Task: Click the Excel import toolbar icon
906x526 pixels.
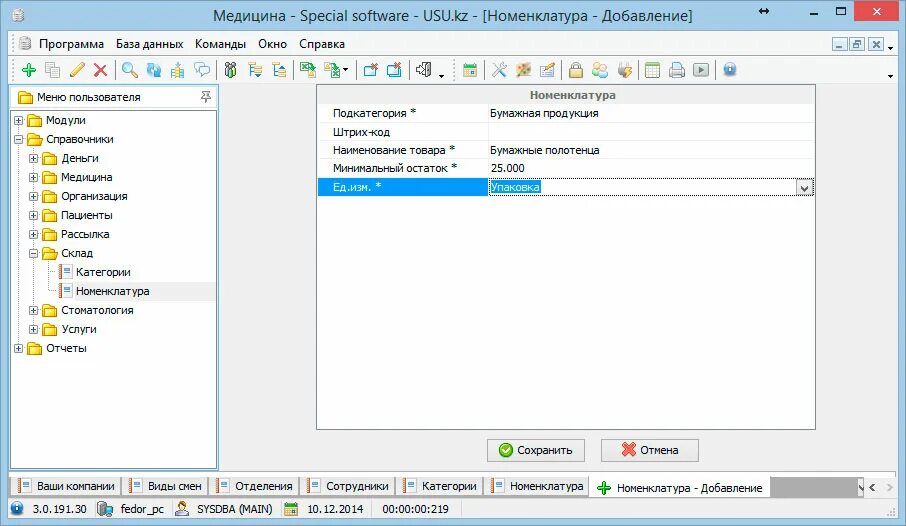Action: tap(308, 71)
